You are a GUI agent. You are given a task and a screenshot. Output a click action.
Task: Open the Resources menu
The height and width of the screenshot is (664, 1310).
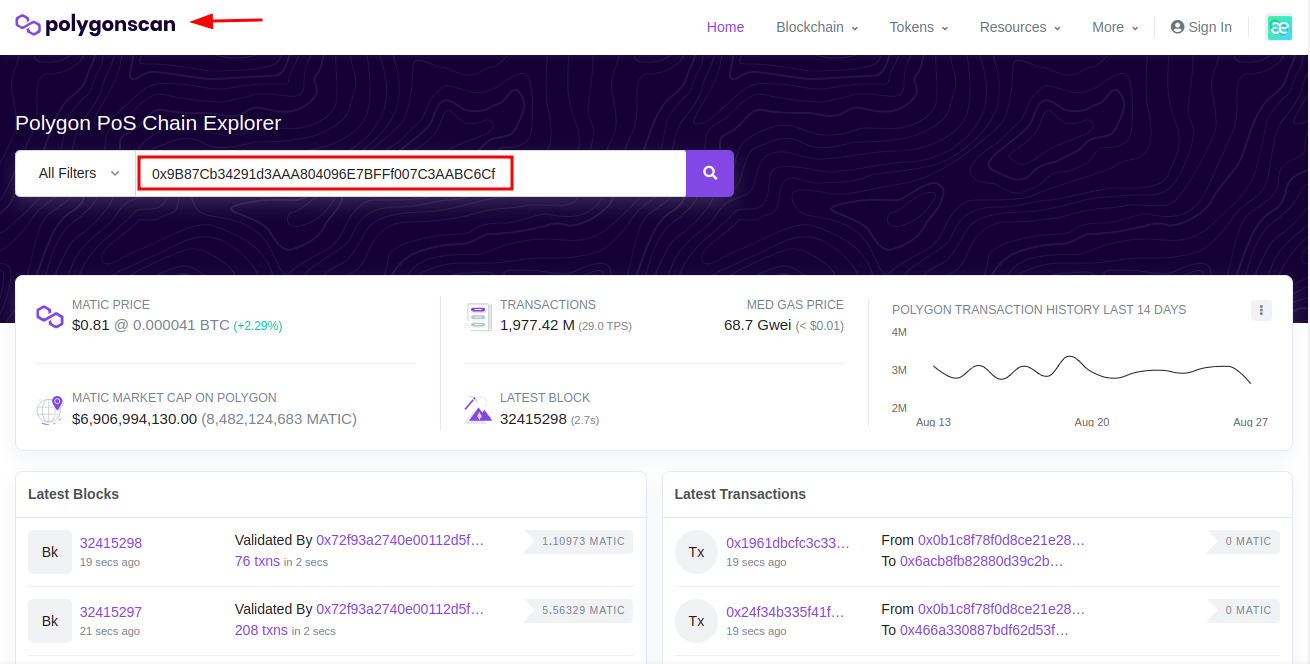[1020, 27]
